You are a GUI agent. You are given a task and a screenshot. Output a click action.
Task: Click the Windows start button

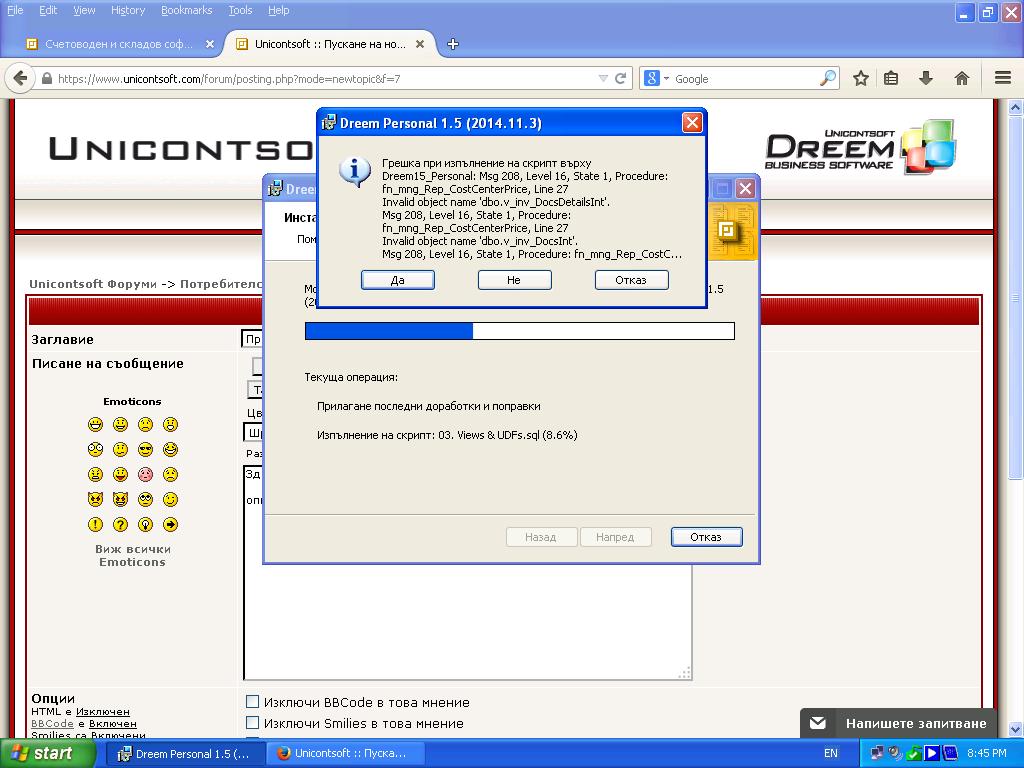tap(47, 753)
